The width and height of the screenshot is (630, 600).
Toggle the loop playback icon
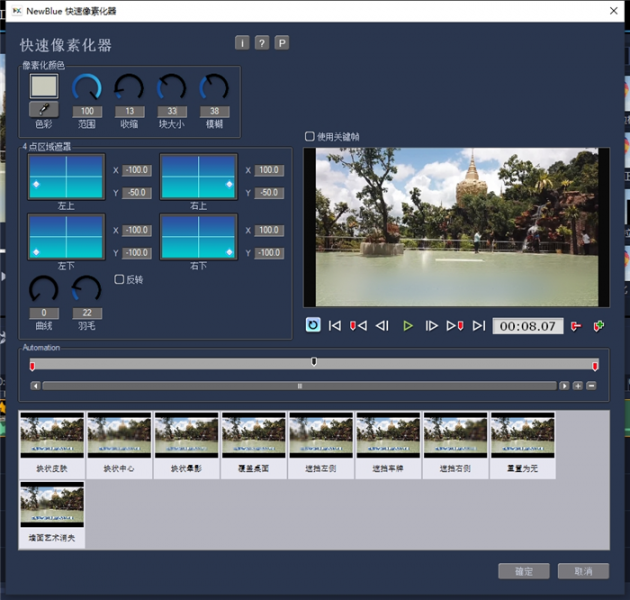(313, 325)
